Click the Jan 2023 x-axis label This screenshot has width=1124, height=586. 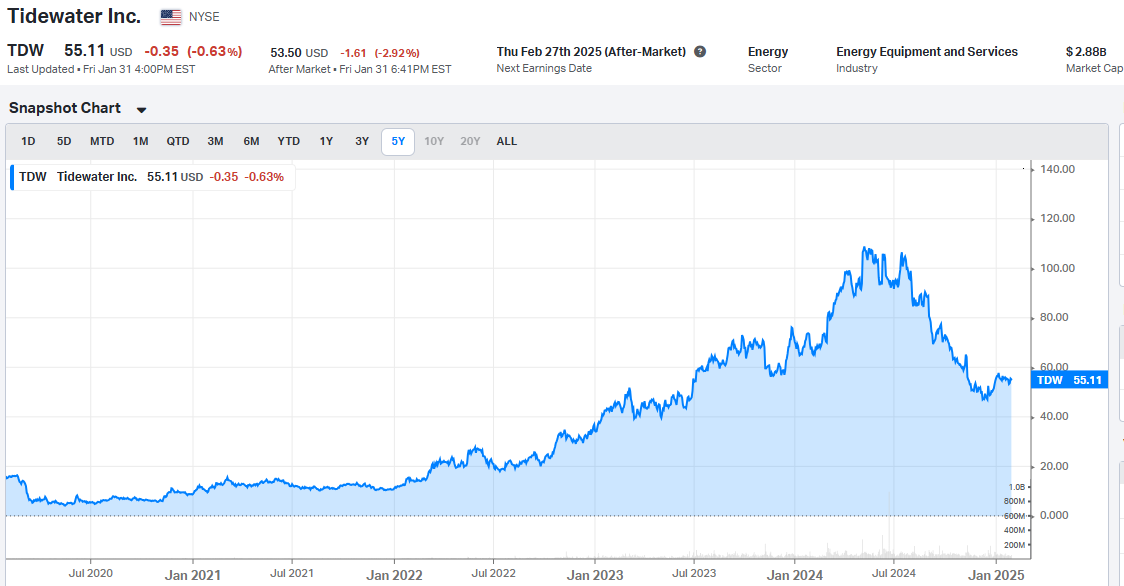pyautogui.click(x=595, y=575)
